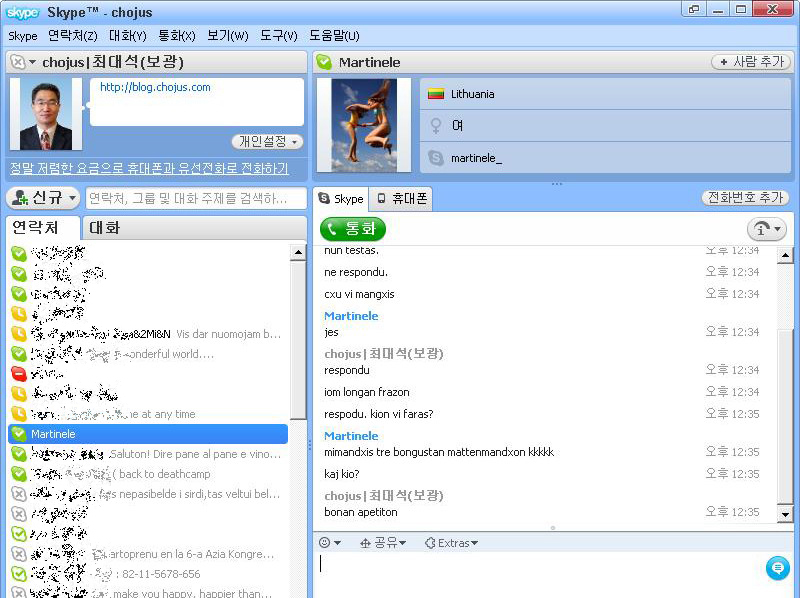The image size is (801, 598).
Task: Focus the contact search field
Action: coord(196,198)
